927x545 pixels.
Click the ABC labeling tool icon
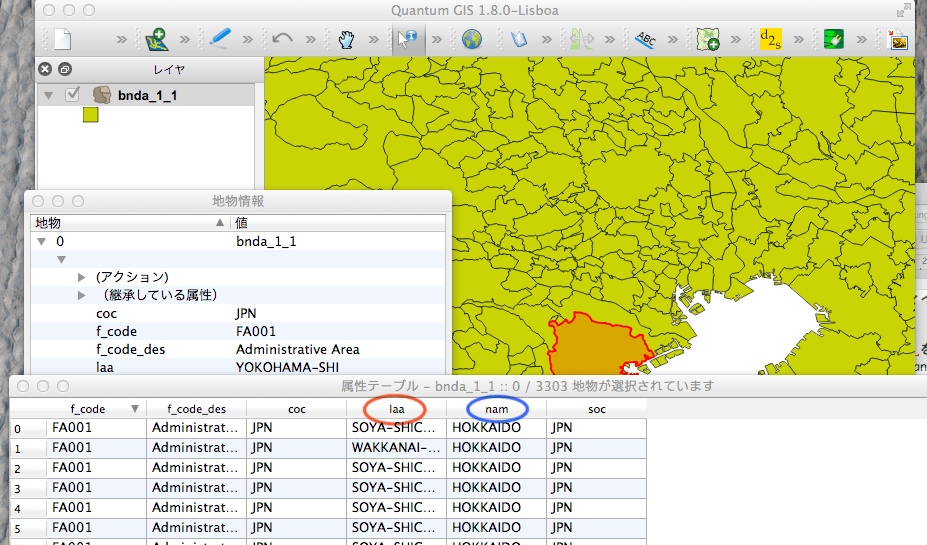645,40
